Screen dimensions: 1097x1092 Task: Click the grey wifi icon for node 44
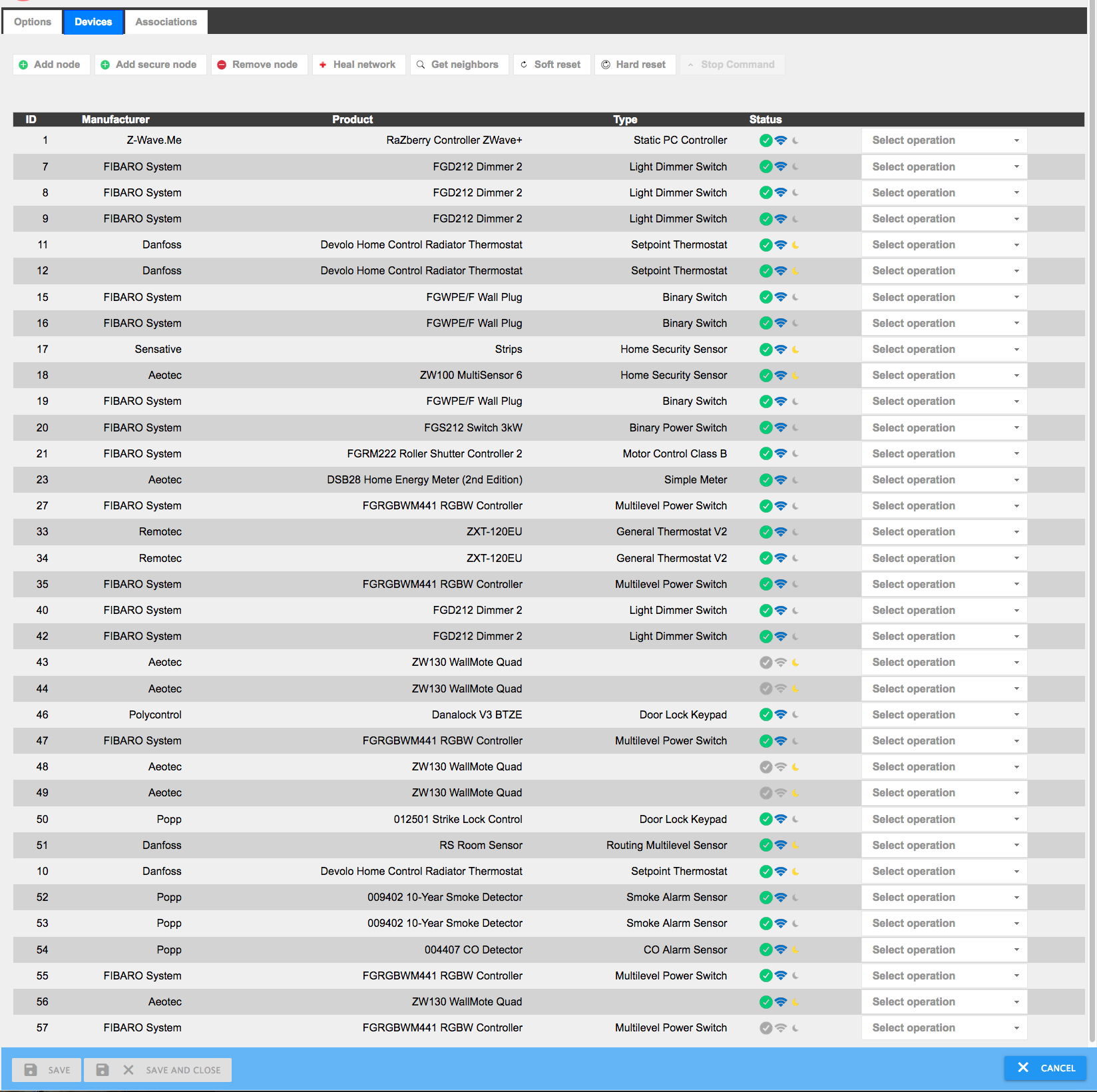point(781,688)
